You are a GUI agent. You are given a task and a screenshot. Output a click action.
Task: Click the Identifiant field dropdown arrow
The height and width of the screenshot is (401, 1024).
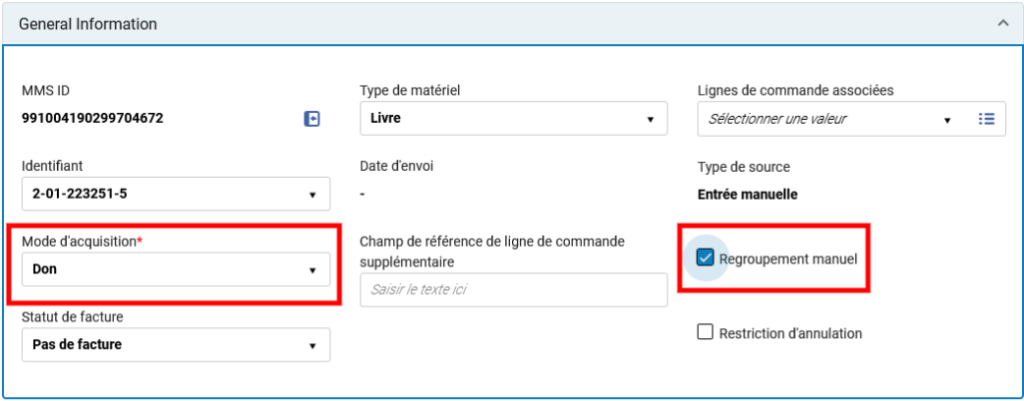pos(312,195)
